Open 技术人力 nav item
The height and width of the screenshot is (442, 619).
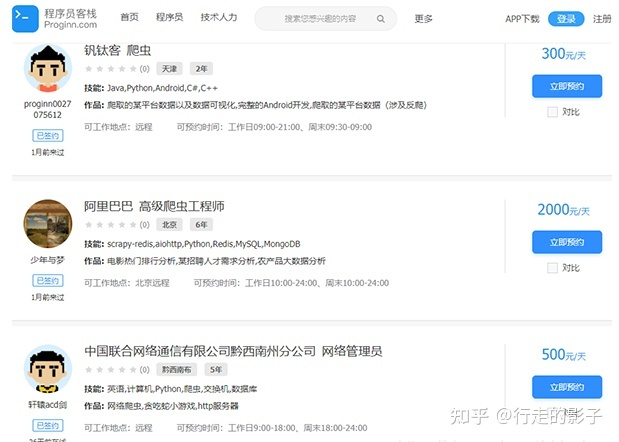pos(219,17)
